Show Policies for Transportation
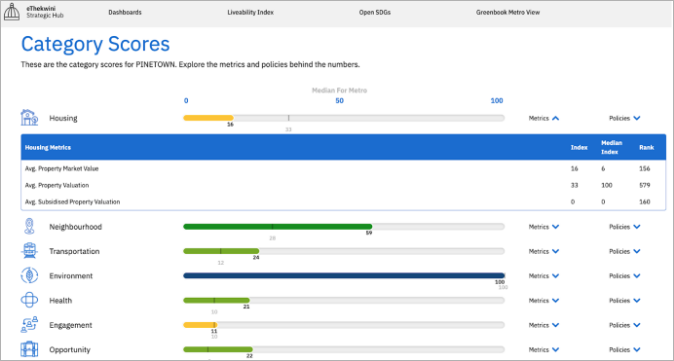 625,251
